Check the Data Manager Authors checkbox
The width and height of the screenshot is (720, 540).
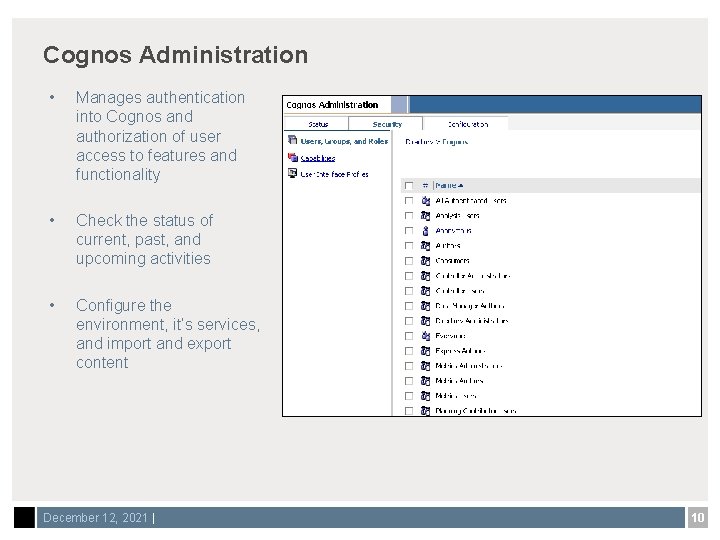(x=409, y=306)
